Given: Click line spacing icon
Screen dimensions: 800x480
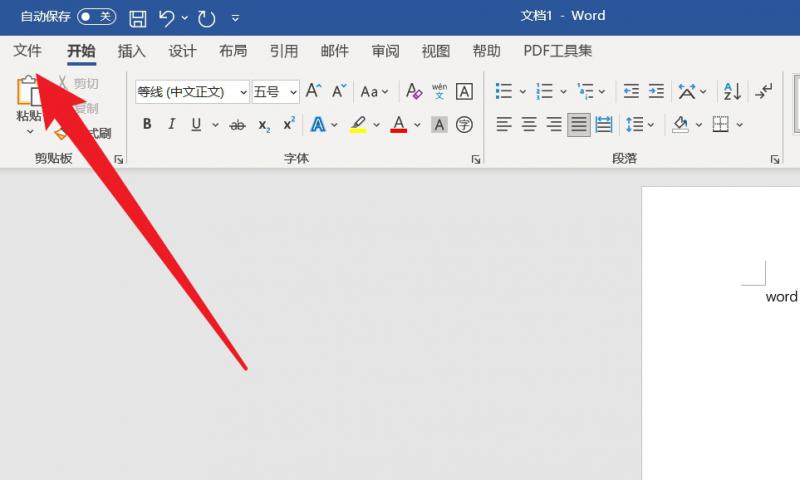Looking at the screenshot, I should 634,124.
